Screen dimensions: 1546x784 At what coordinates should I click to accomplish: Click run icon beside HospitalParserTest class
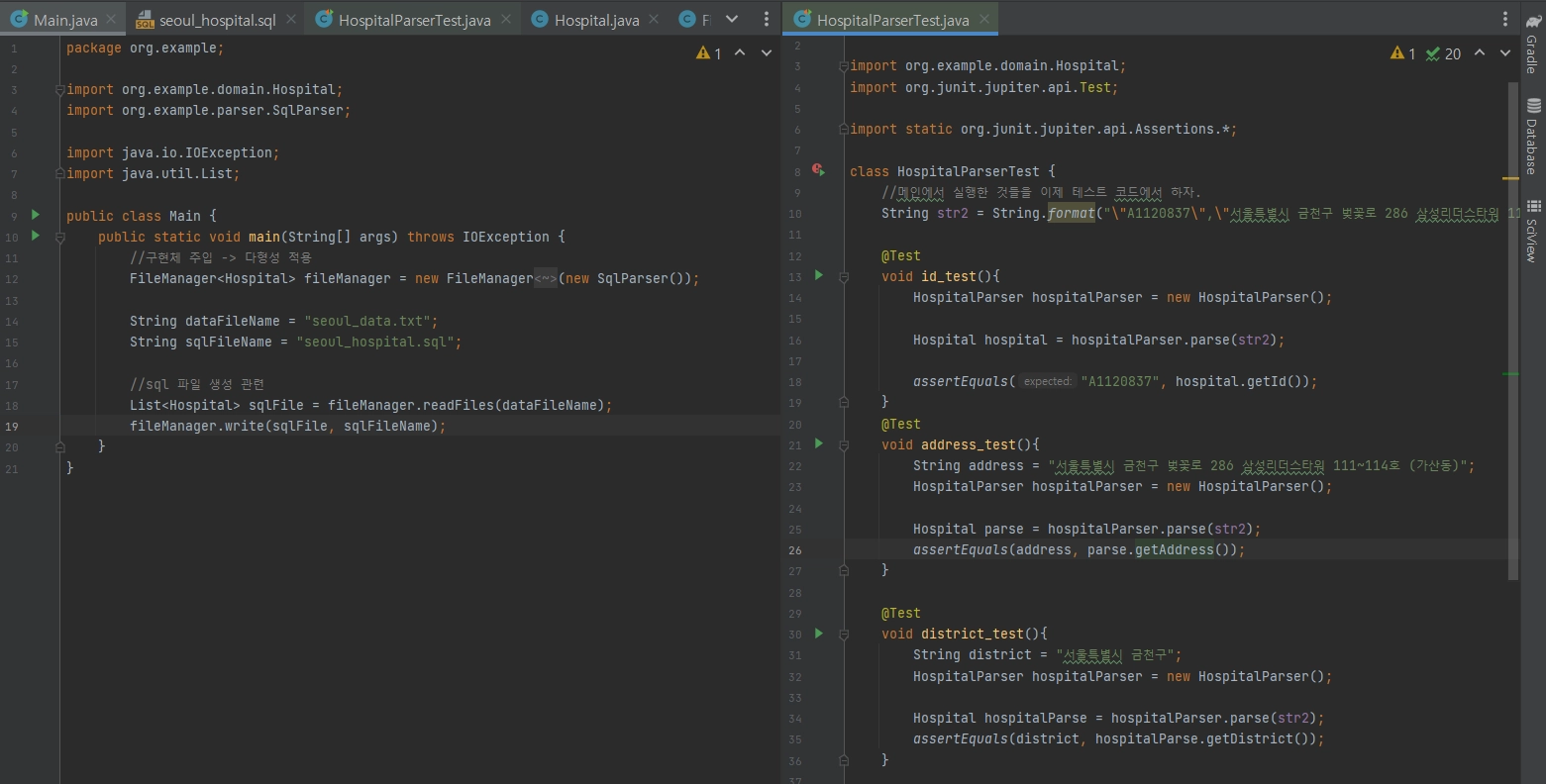(x=818, y=170)
